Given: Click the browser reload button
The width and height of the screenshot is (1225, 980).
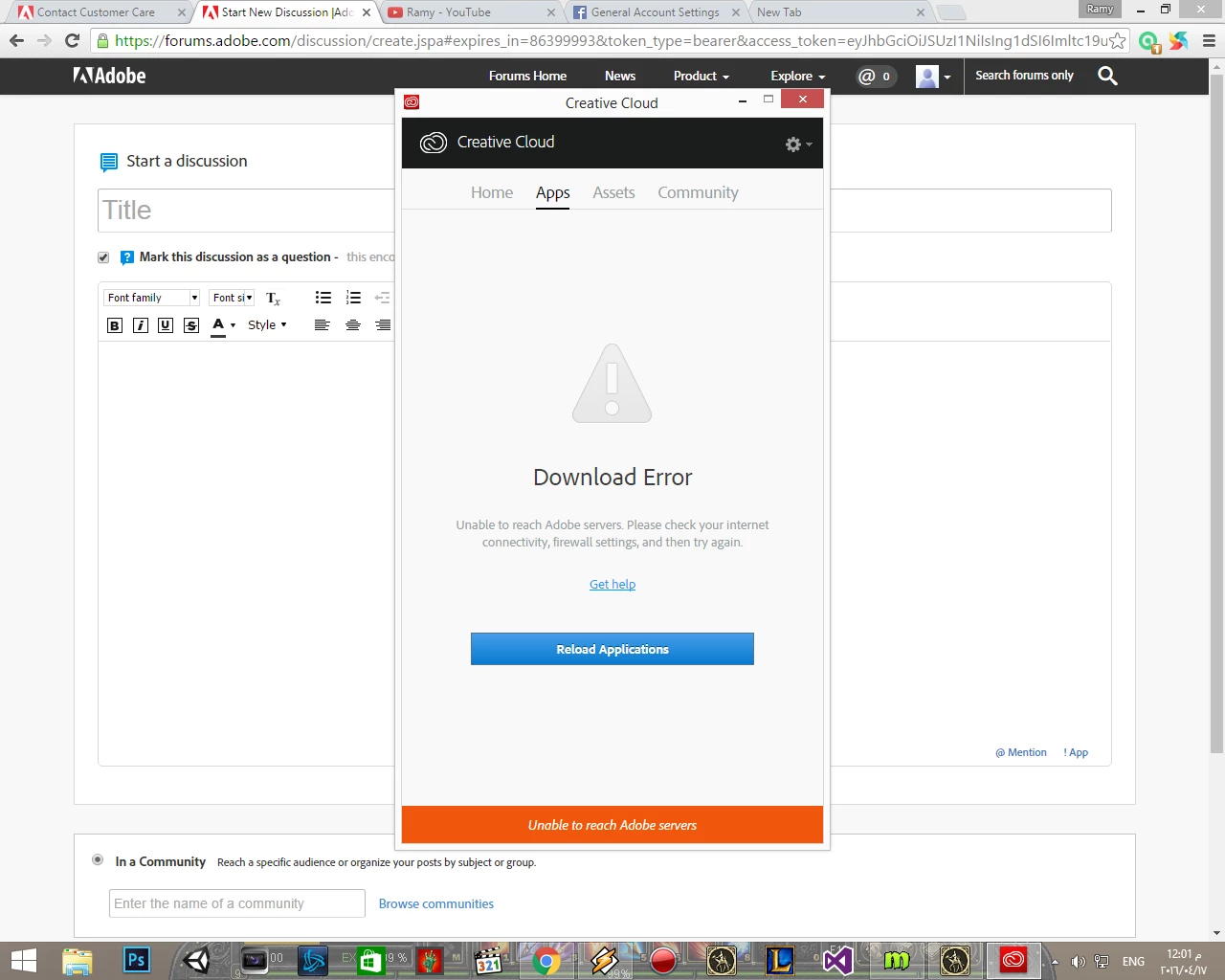Looking at the screenshot, I should tap(72, 41).
